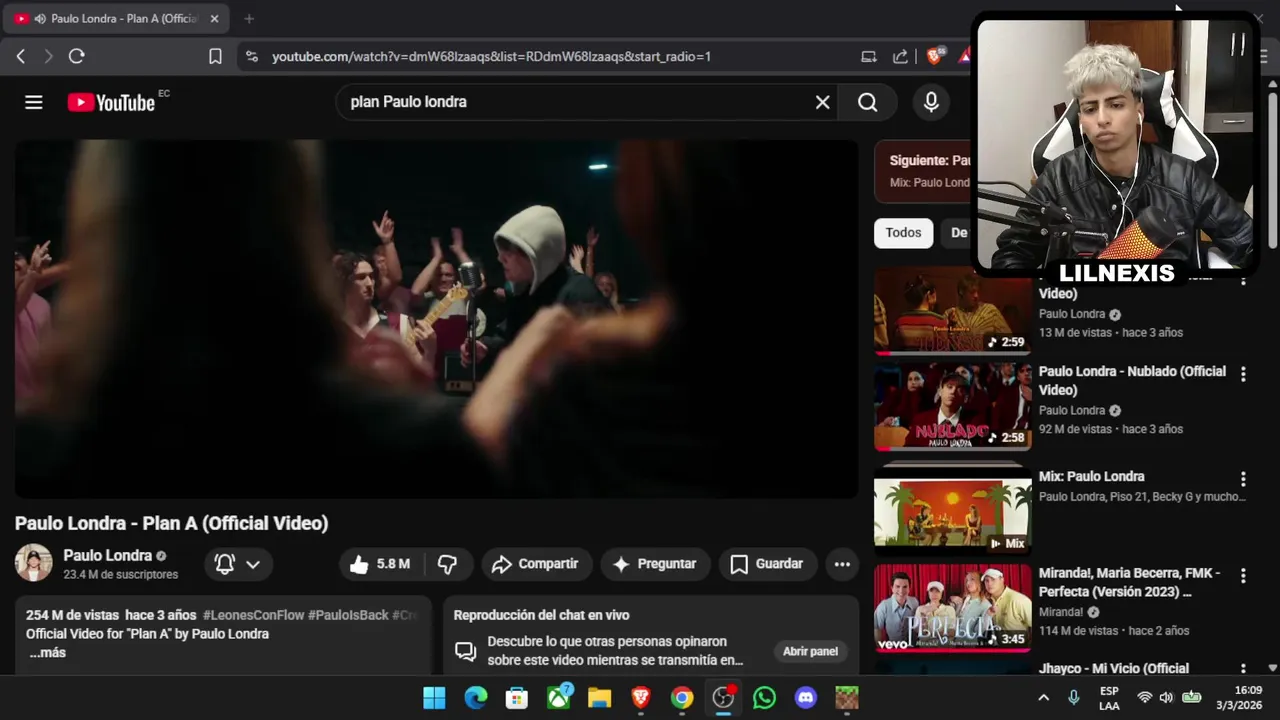Open more actions ellipsis below the video
Image resolution: width=1280 pixels, height=720 pixels.
click(842, 564)
